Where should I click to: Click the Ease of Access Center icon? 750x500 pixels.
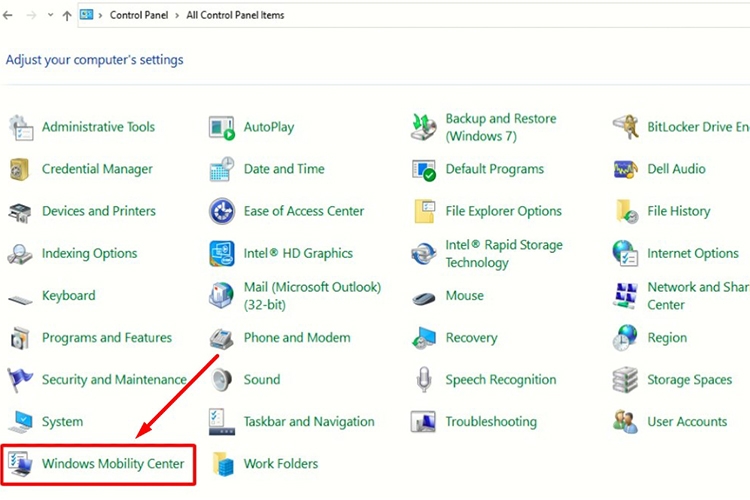pyautogui.click(x=222, y=211)
